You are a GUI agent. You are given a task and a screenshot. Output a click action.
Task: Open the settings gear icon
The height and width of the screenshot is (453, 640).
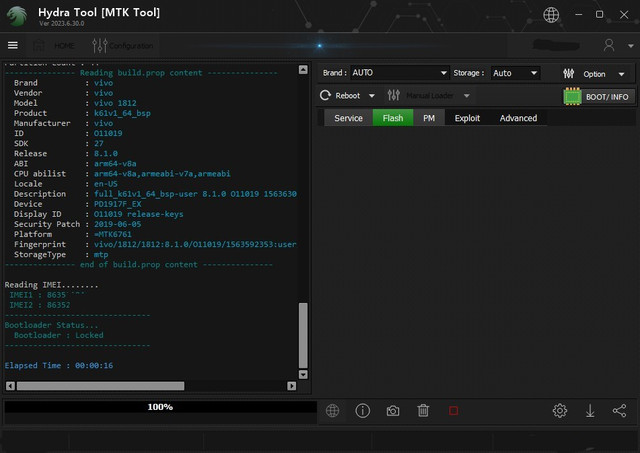[x=560, y=411]
